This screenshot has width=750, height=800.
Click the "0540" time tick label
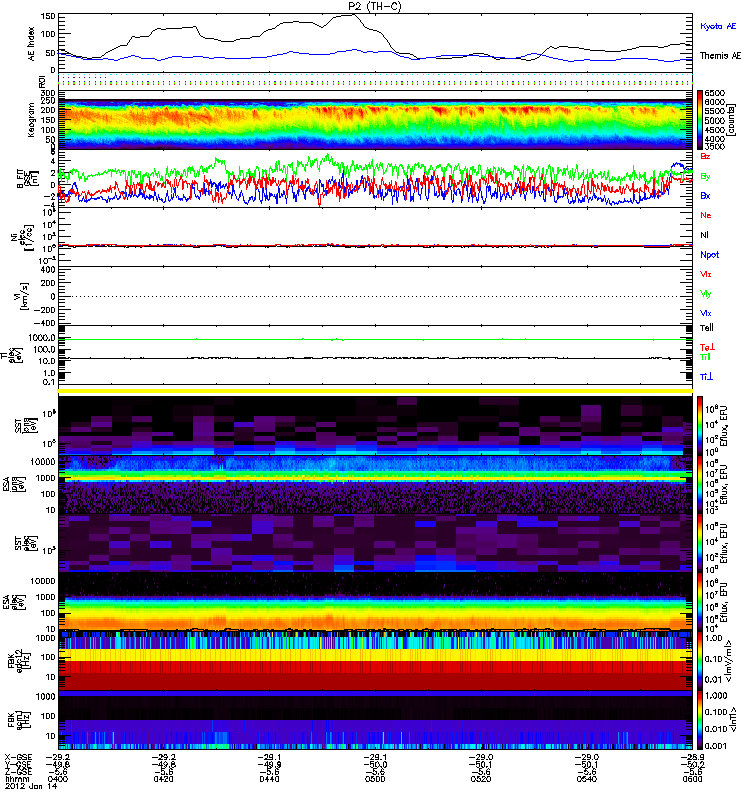(586, 779)
